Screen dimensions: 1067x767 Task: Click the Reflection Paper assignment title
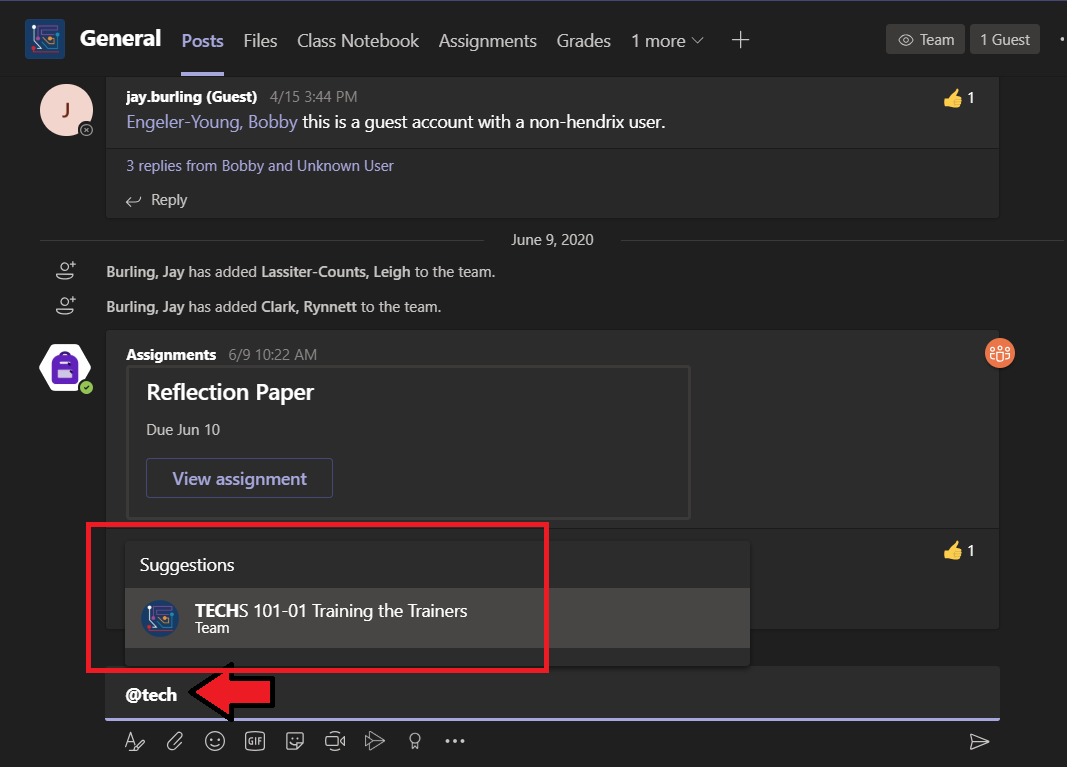click(x=230, y=392)
